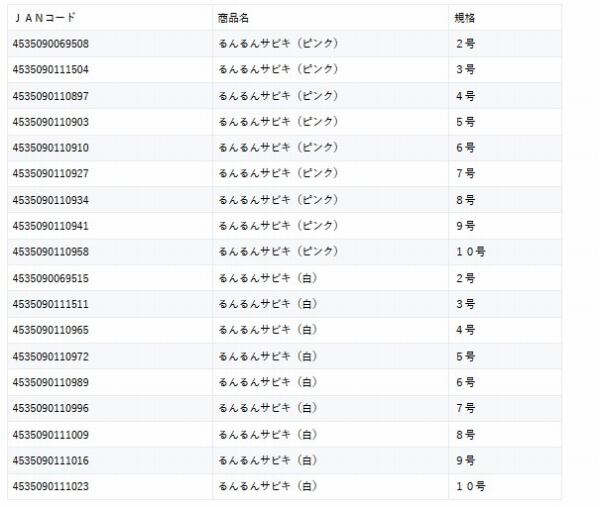Viewport: 600px width, 507px height.
Task: Select JAN code 4535090110941
Action: tap(51, 226)
